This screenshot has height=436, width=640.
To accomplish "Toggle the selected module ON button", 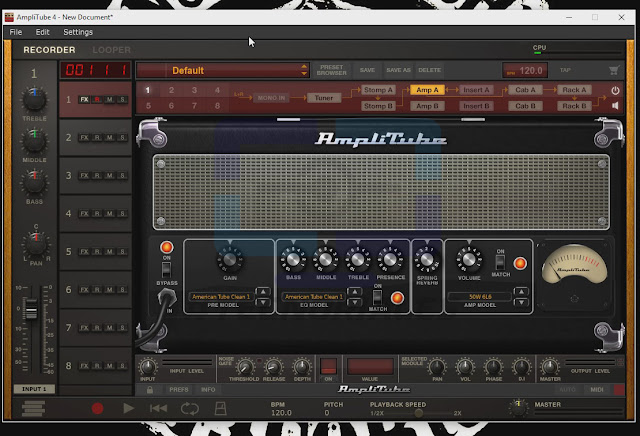I will tap(328, 366).
